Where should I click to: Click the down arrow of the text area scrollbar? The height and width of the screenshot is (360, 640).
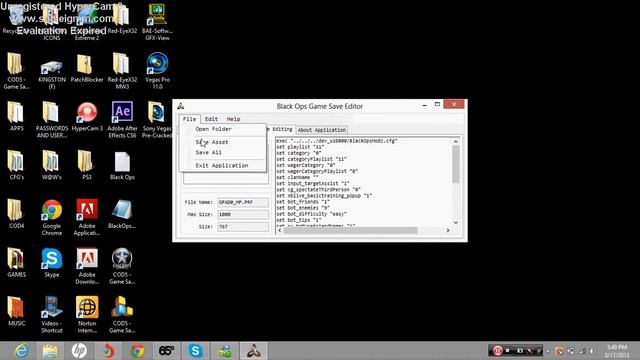click(456, 223)
